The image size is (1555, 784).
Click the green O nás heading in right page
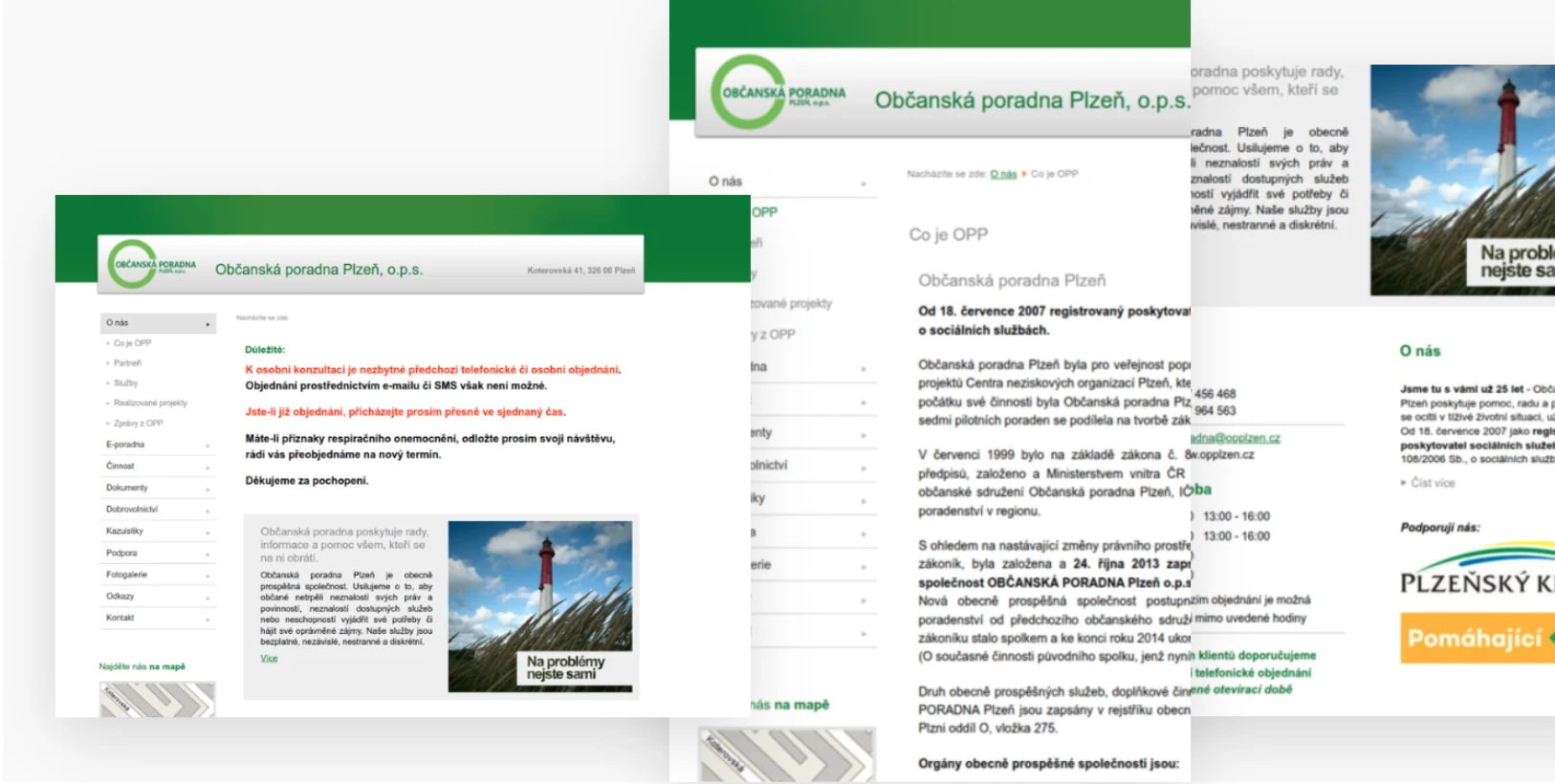pyautogui.click(x=1420, y=351)
